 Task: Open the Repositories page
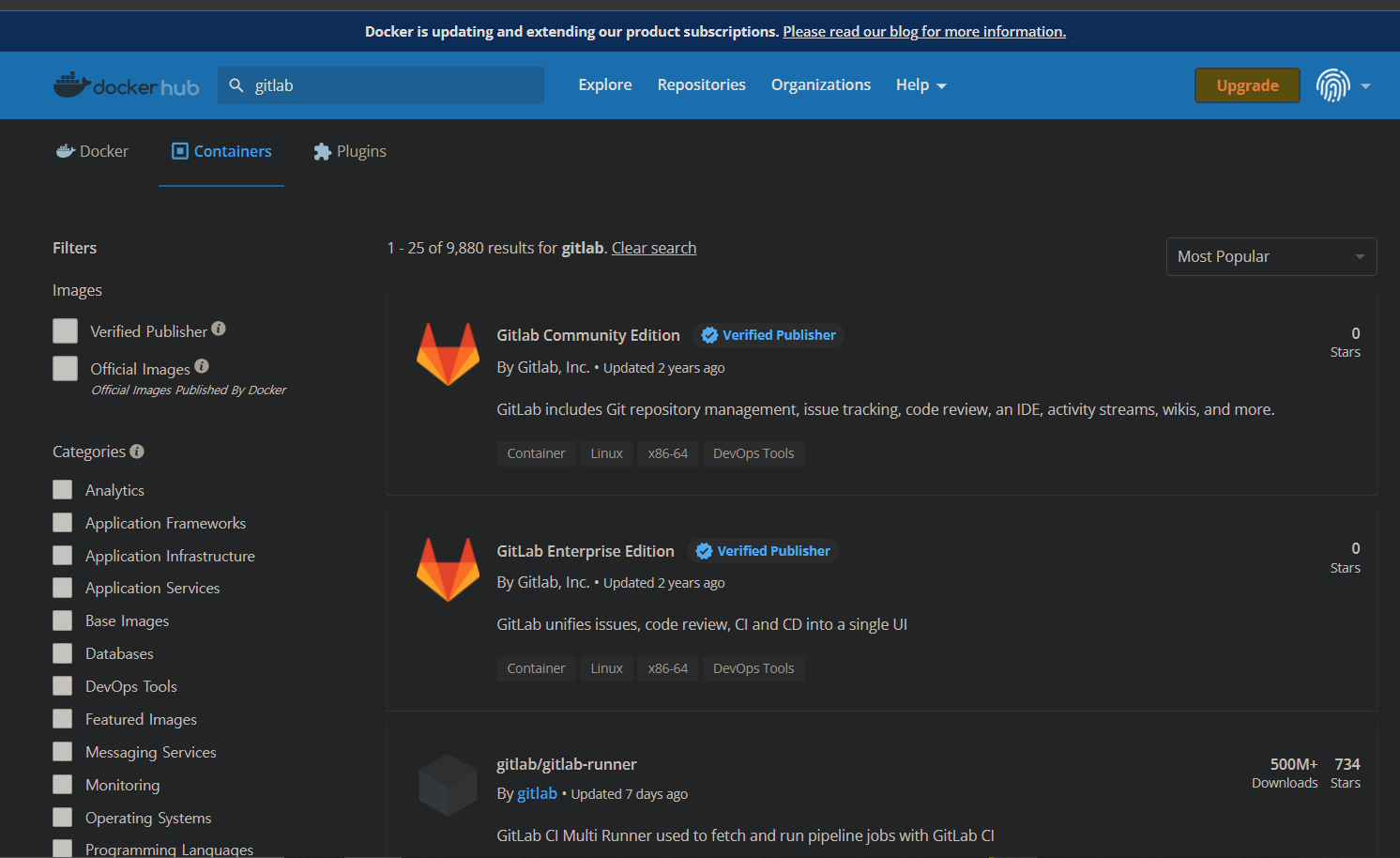701,84
